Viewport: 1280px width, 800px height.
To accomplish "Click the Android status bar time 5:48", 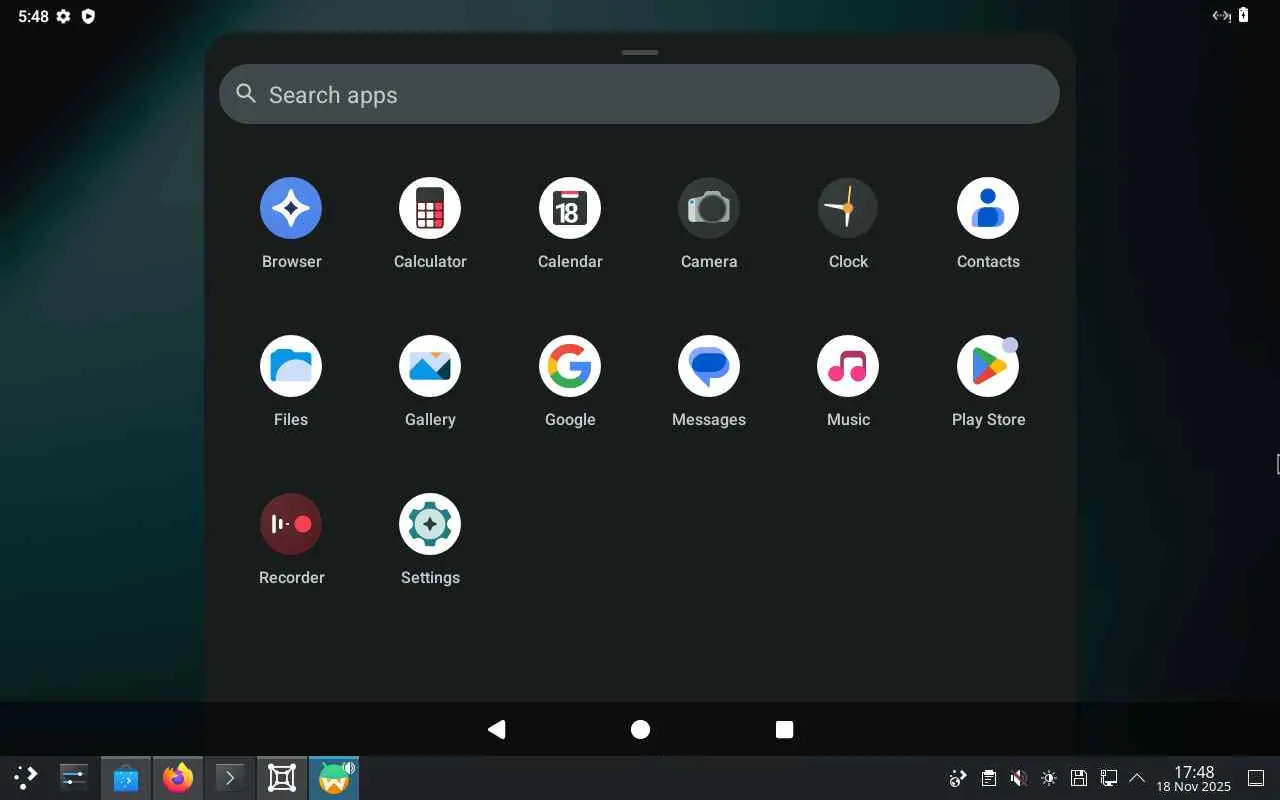I will (x=33, y=16).
